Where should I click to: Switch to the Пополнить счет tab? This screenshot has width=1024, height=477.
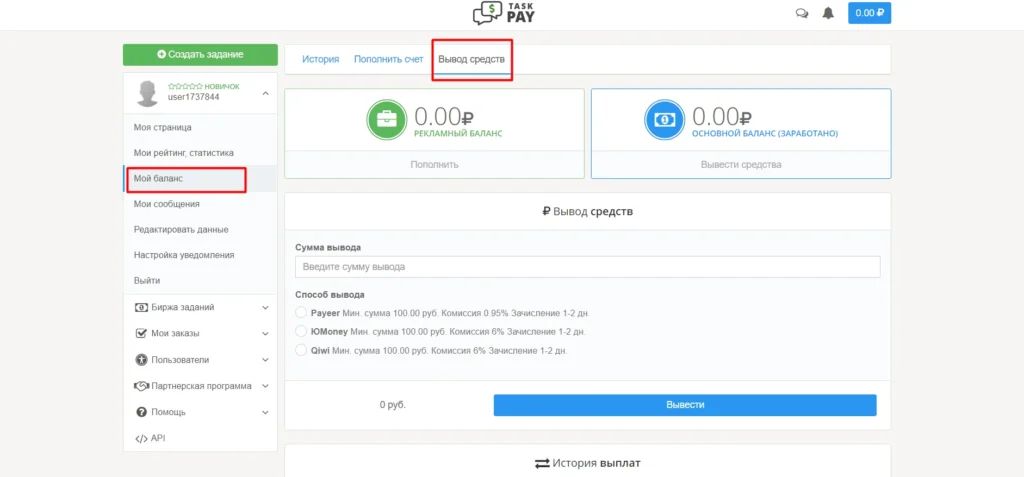coord(389,59)
